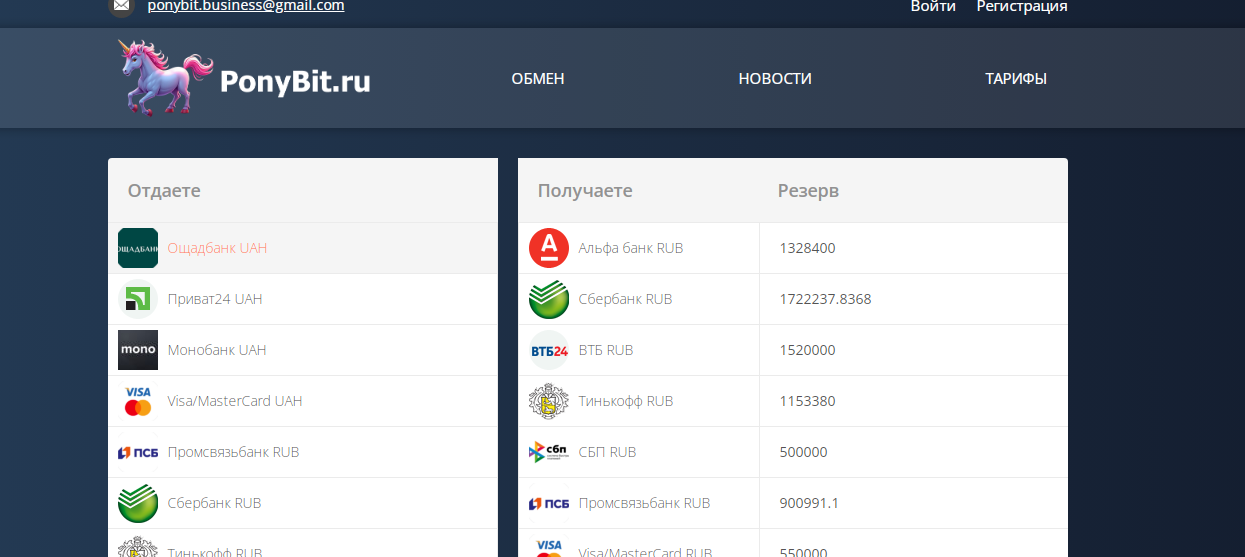Click the mail envelope icon

[121, 6]
